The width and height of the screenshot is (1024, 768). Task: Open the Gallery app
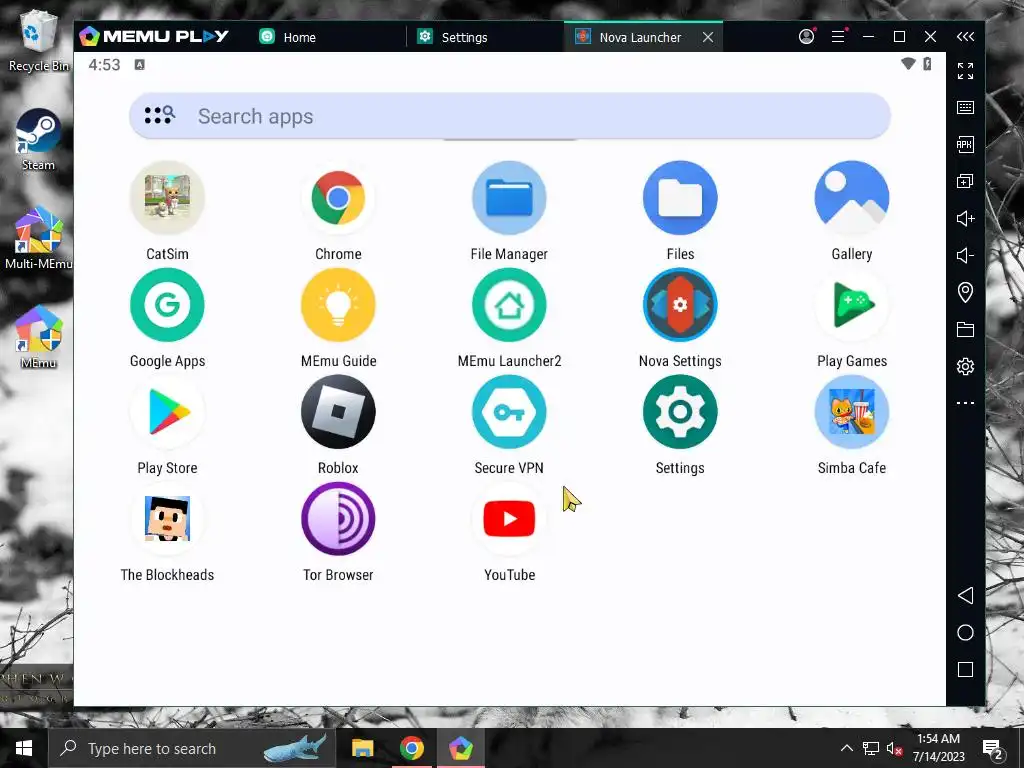tap(852, 198)
